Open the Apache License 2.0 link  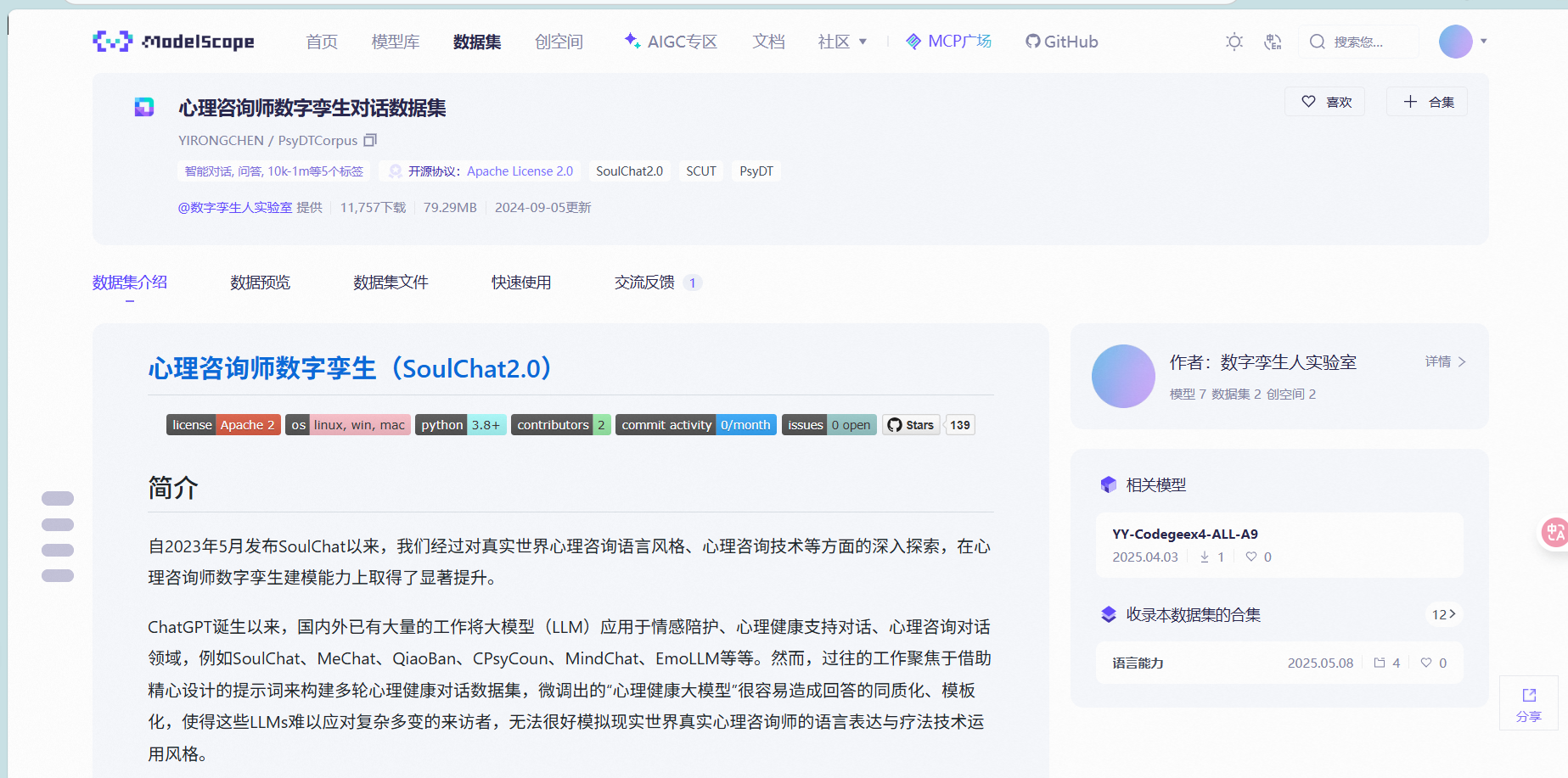[x=520, y=171]
